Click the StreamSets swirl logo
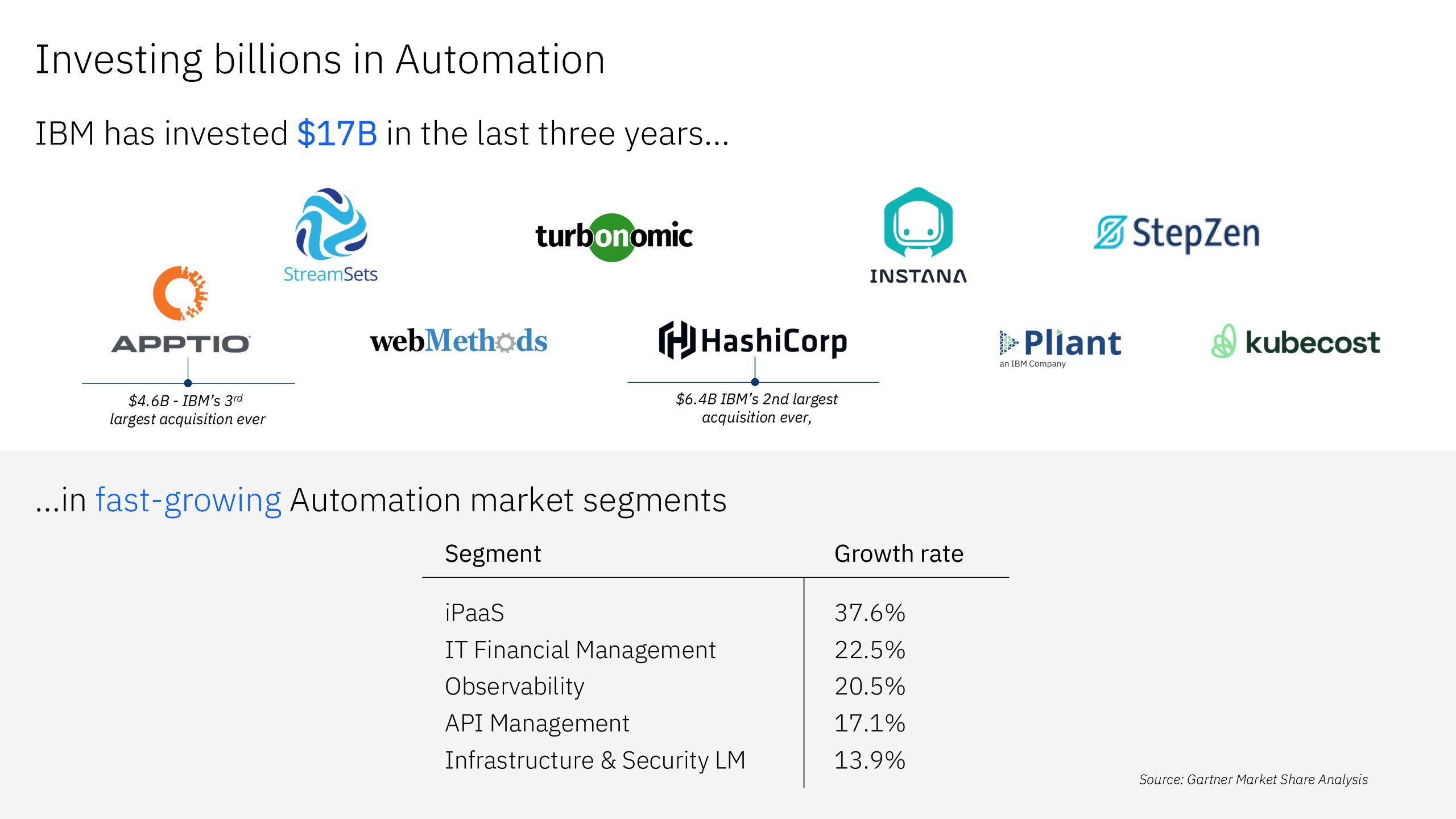Image resolution: width=1456 pixels, height=819 pixels. 331,224
